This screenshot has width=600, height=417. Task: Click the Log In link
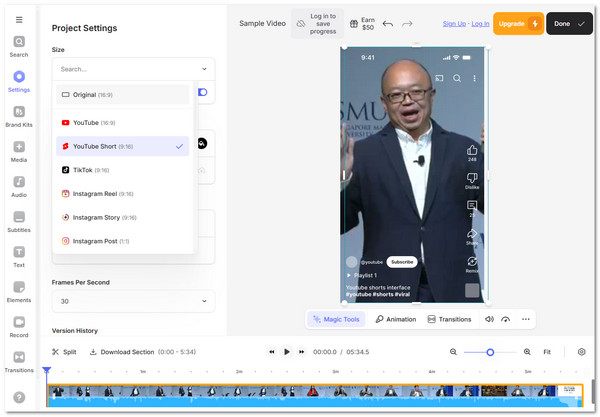(480, 24)
